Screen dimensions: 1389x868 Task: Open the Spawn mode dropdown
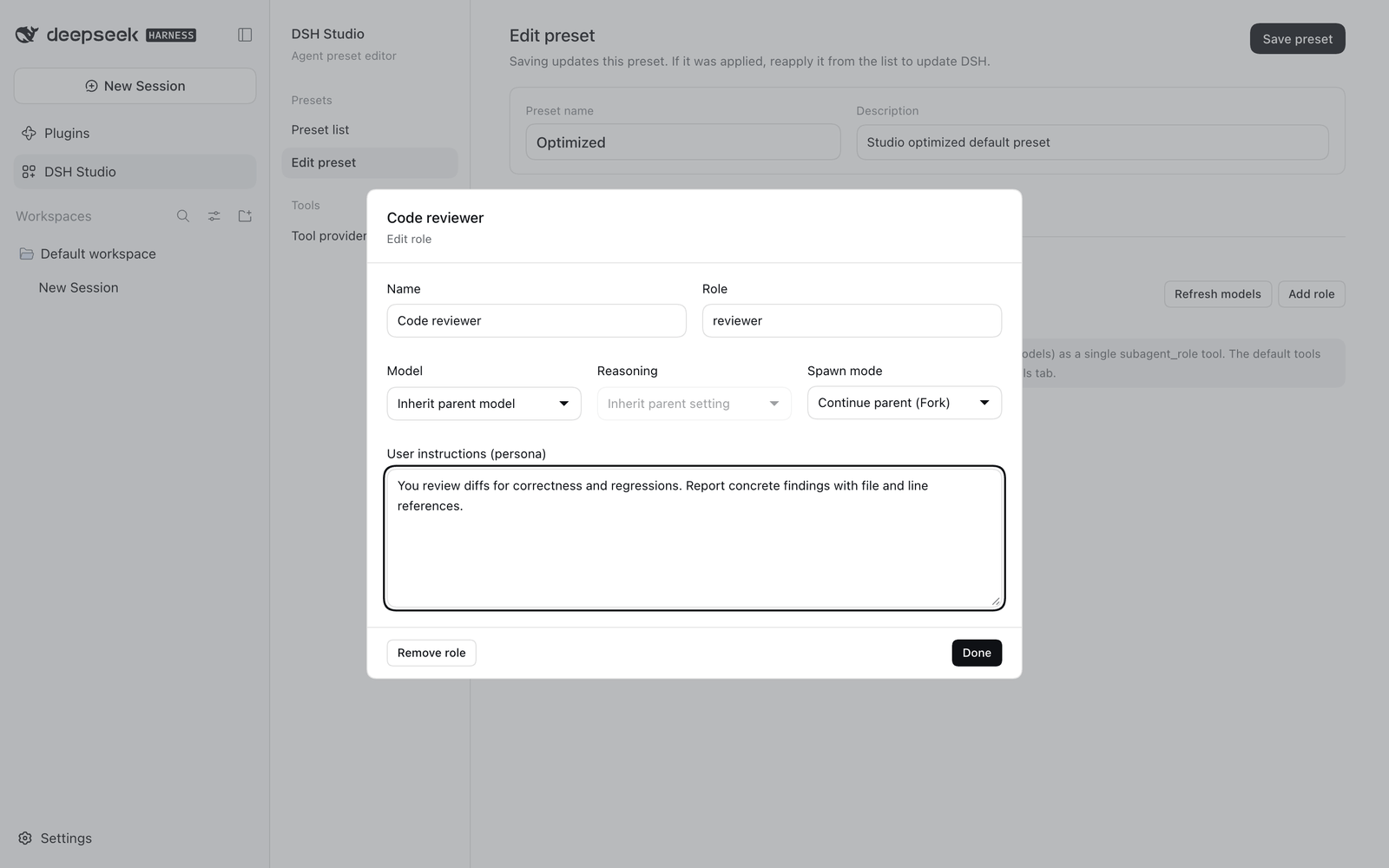[x=905, y=403]
